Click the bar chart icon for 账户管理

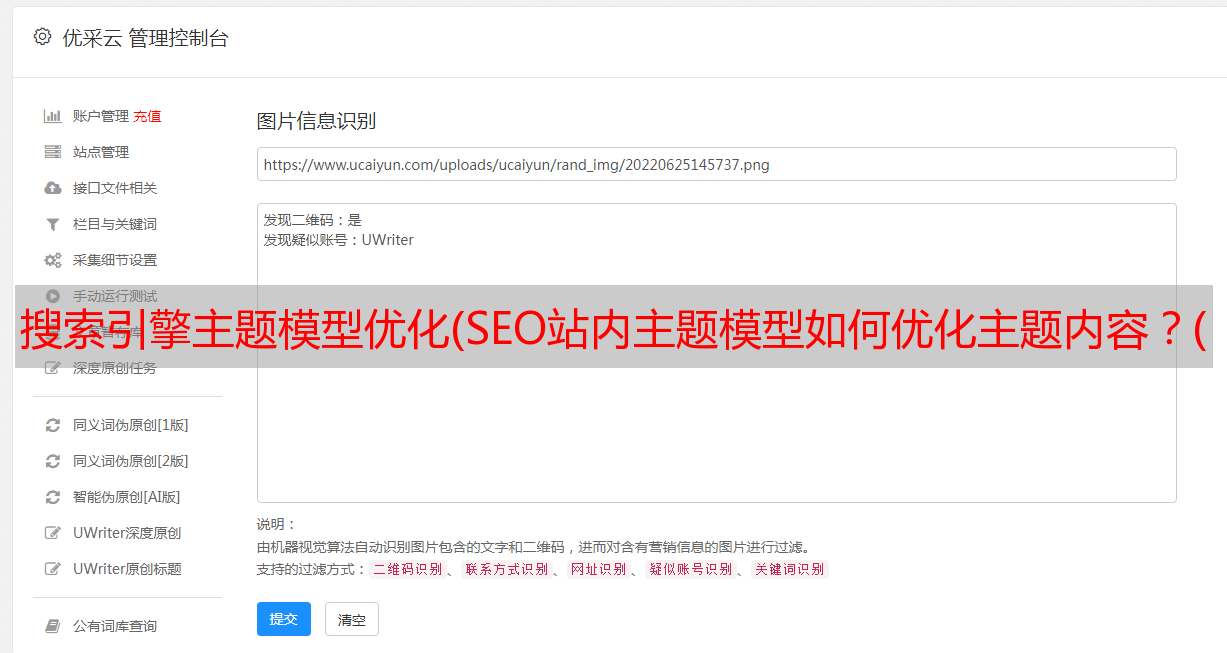53,116
